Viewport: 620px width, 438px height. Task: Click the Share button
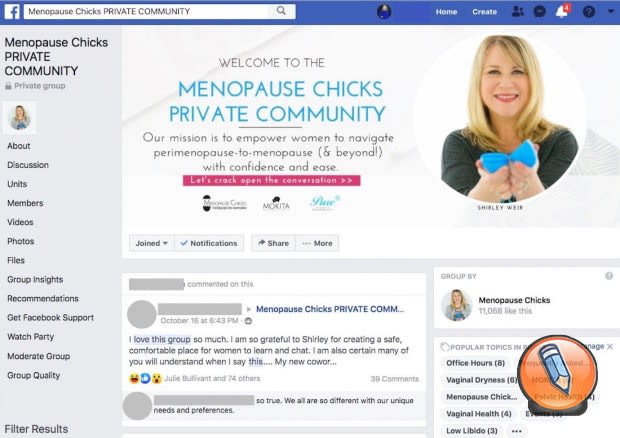[x=273, y=243]
